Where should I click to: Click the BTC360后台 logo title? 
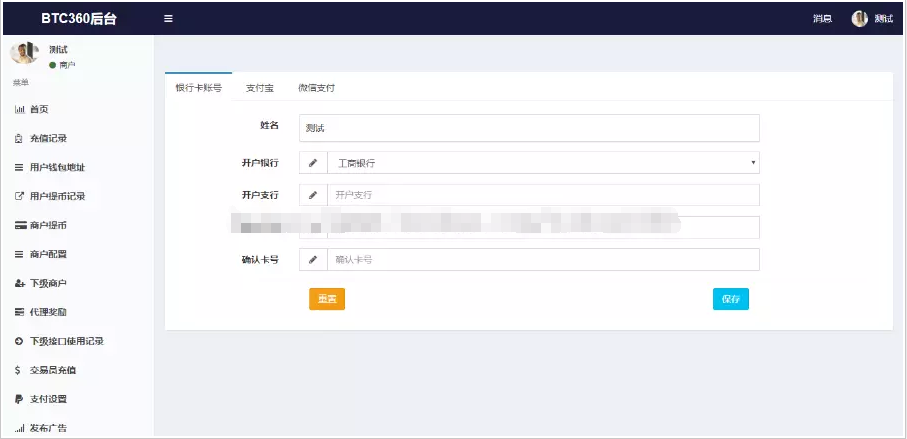coord(79,19)
